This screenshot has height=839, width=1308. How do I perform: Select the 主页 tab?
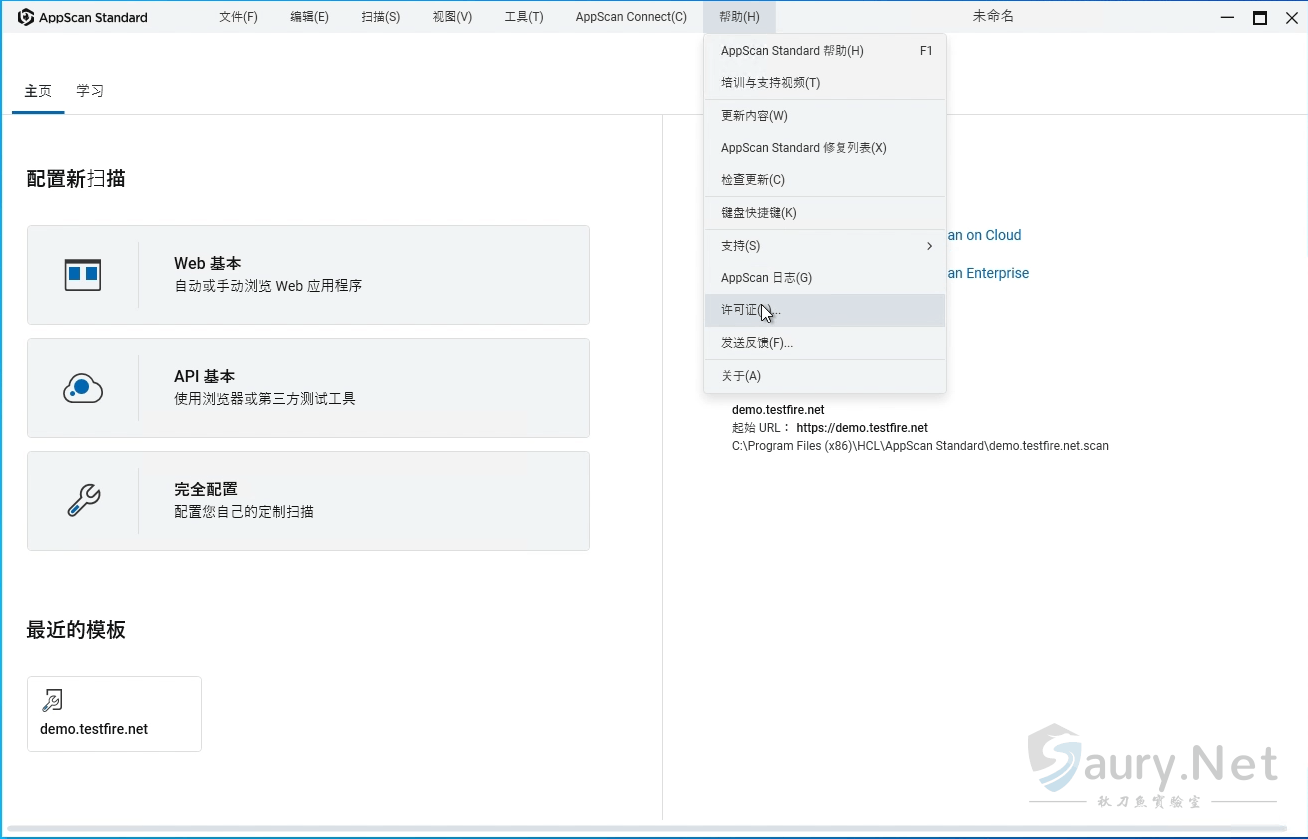pyautogui.click(x=38, y=90)
